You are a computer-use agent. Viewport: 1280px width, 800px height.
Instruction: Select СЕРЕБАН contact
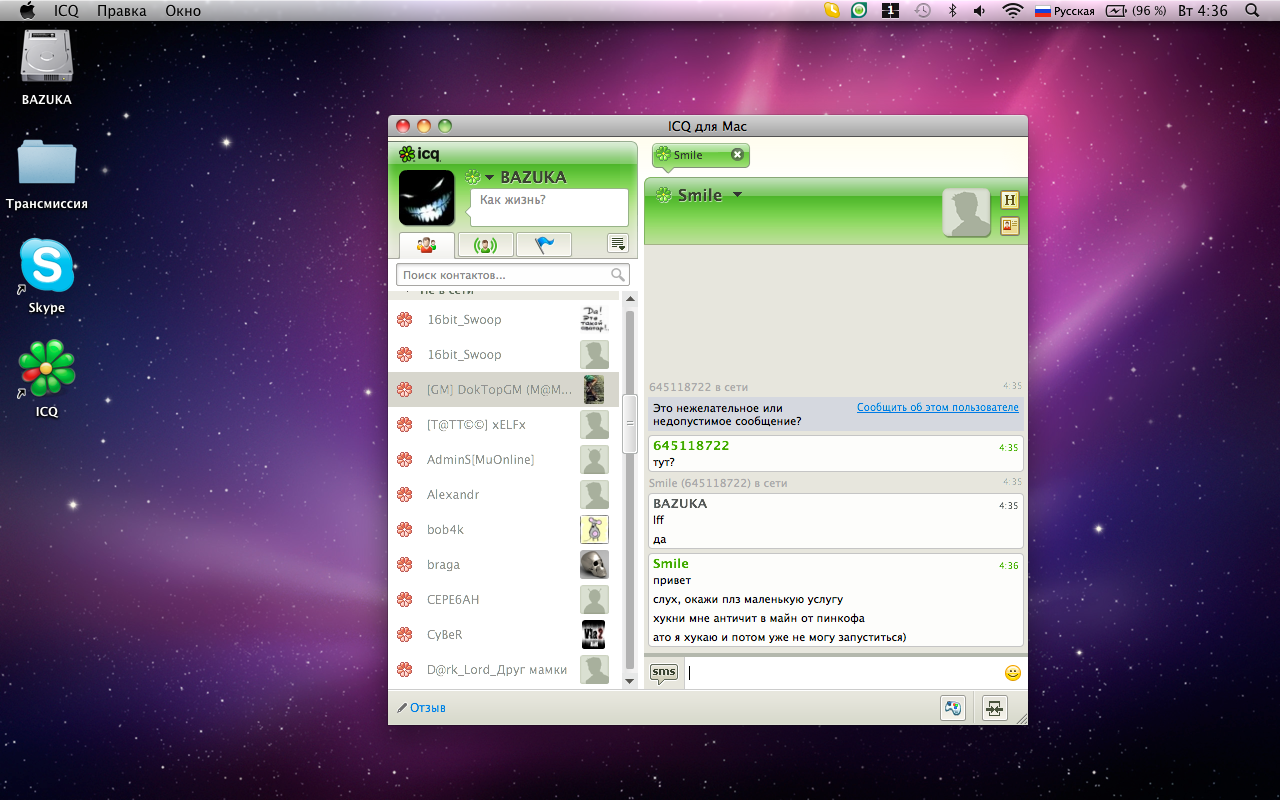(504, 599)
